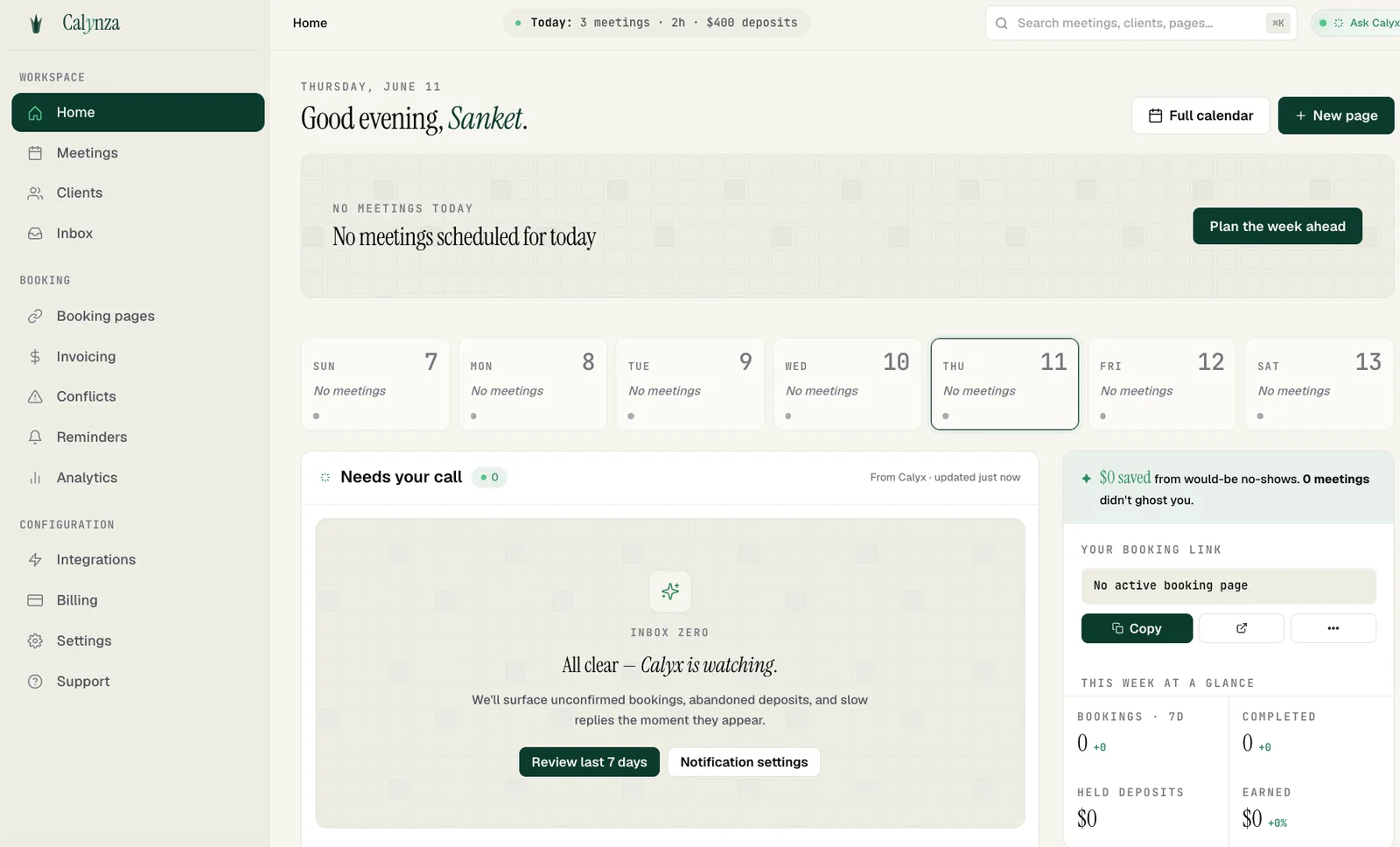The height and width of the screenshot is (847, 1400).
Task: Select the Thu 11 day card
Action: pyautogui.click(x=1004, y=384)
